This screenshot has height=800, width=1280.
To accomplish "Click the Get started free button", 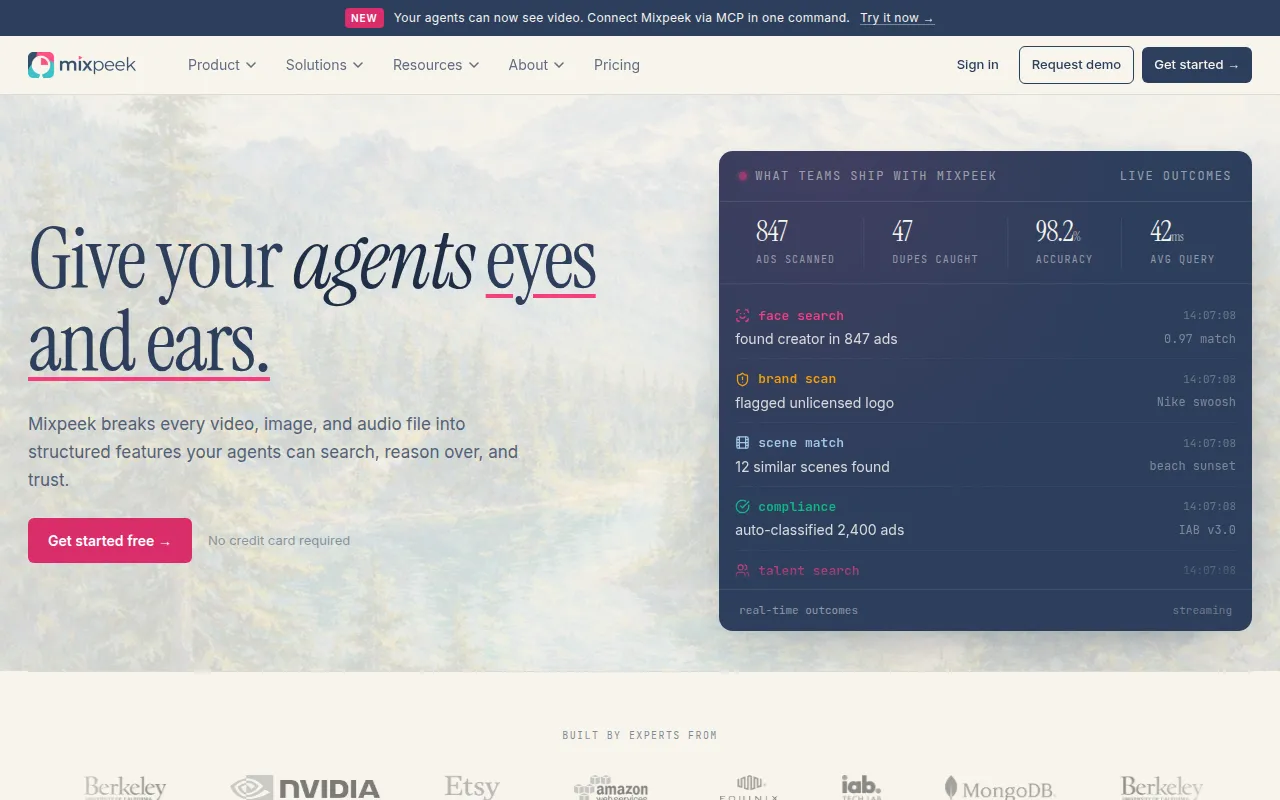I will click(x=110, y=541).
